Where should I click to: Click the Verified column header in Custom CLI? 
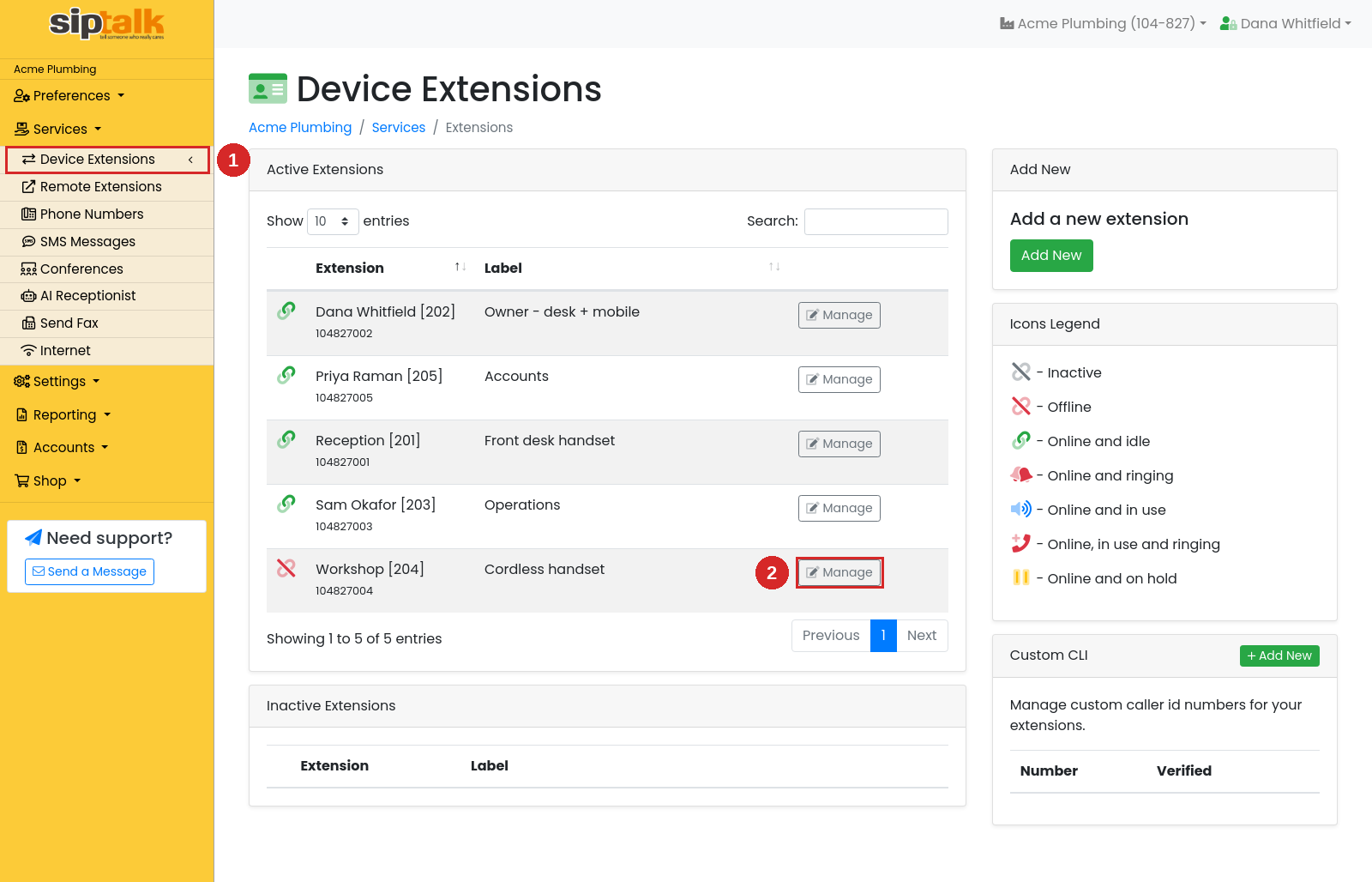point(1184,770)
